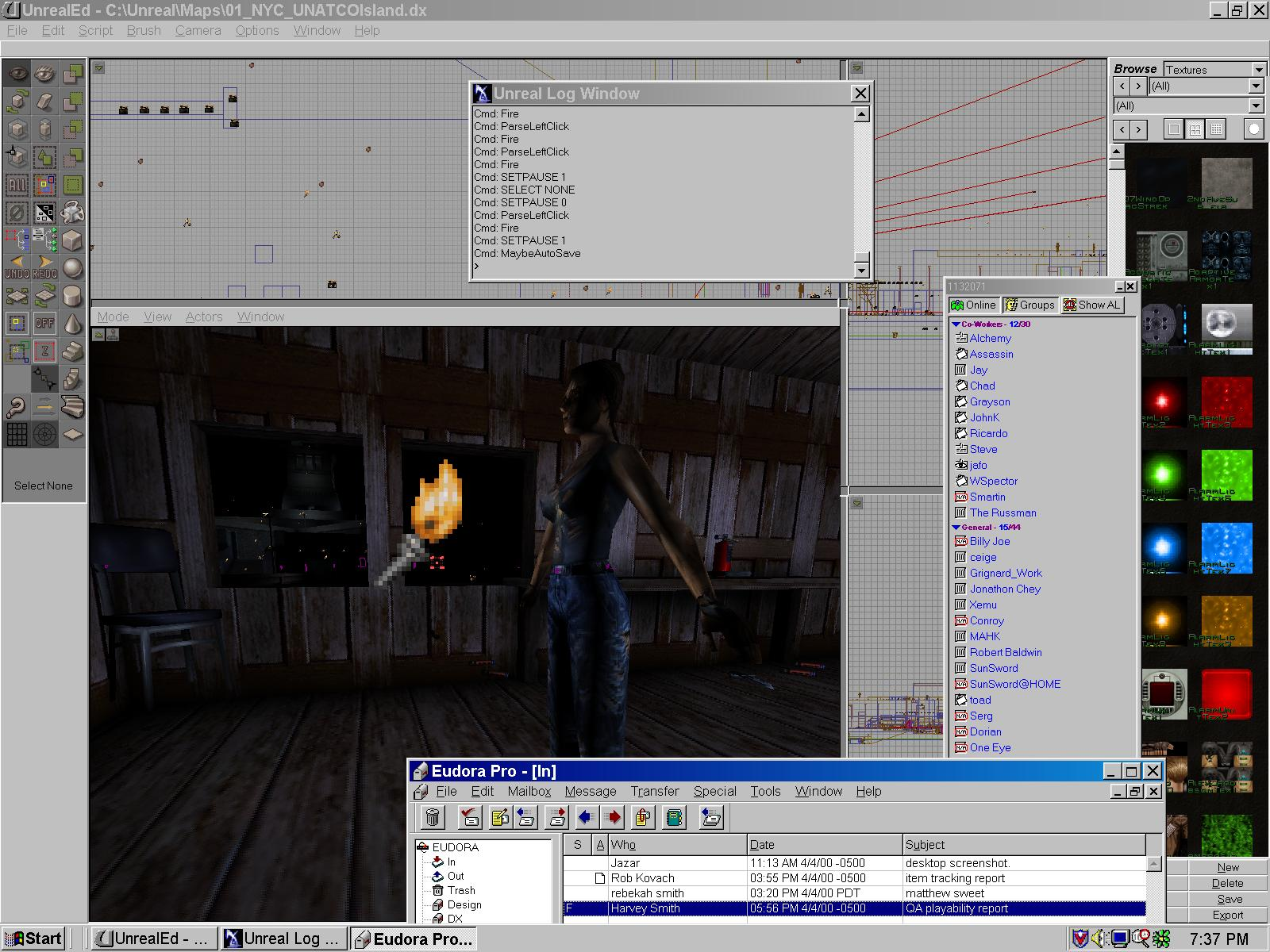Collapse the Co-Workers group in contact list
The width and height of the screenshot is (1270, 952).
point(956,324)
